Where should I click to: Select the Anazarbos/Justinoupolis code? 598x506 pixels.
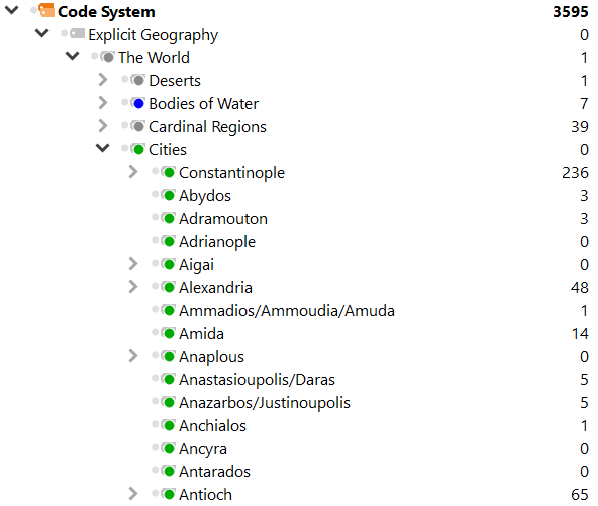[265, 403]
